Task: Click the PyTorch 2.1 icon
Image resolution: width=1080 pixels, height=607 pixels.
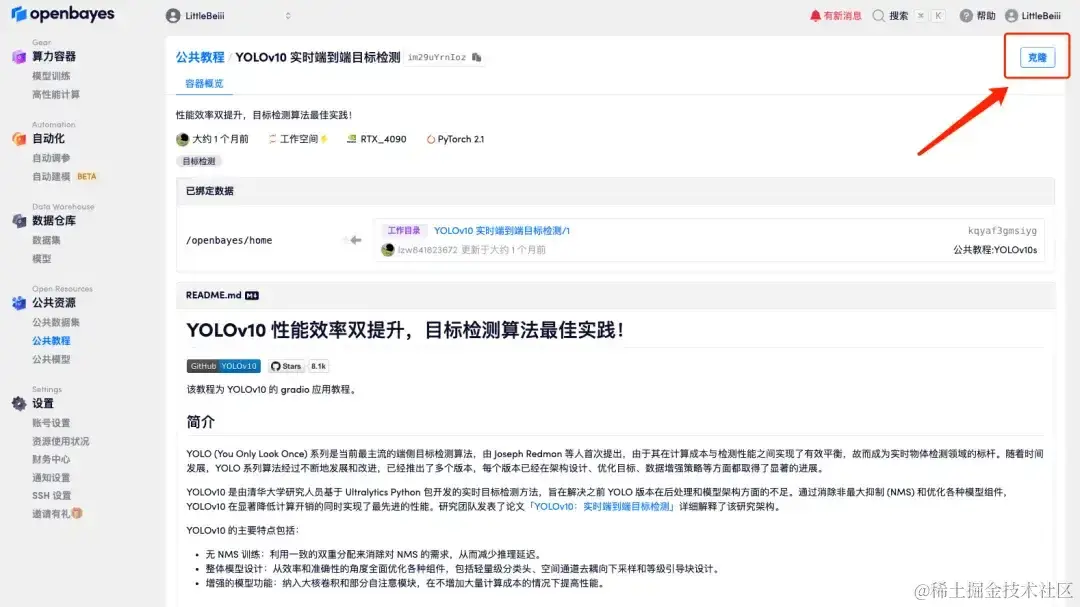Action: coord(430,139)
